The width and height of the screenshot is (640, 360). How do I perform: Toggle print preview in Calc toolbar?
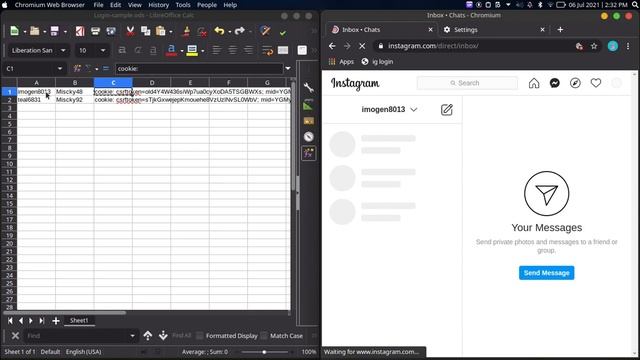[111, 31]
